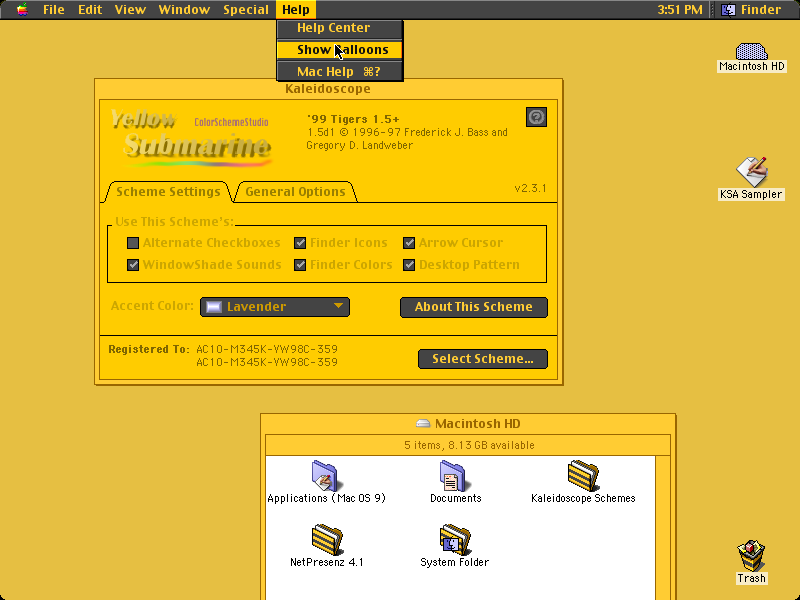The height and width of the screenshot is (600, 800).
Task: Select the System Folder icon
Action: pyautogui.click(x=454, y=539)
